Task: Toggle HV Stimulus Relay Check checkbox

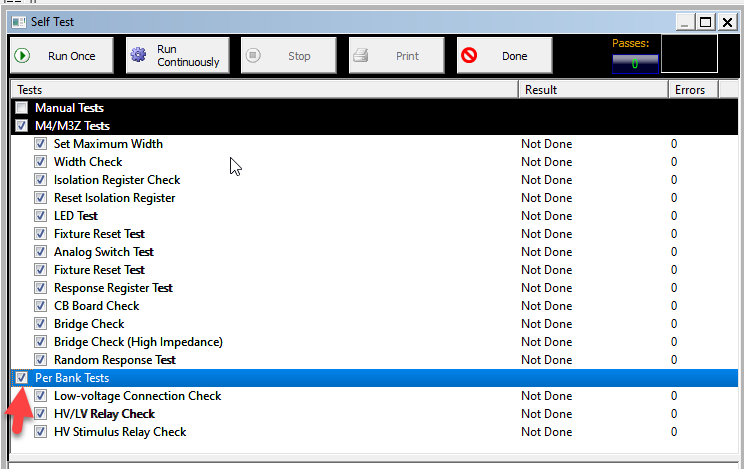Action: [x=41, y=432]
